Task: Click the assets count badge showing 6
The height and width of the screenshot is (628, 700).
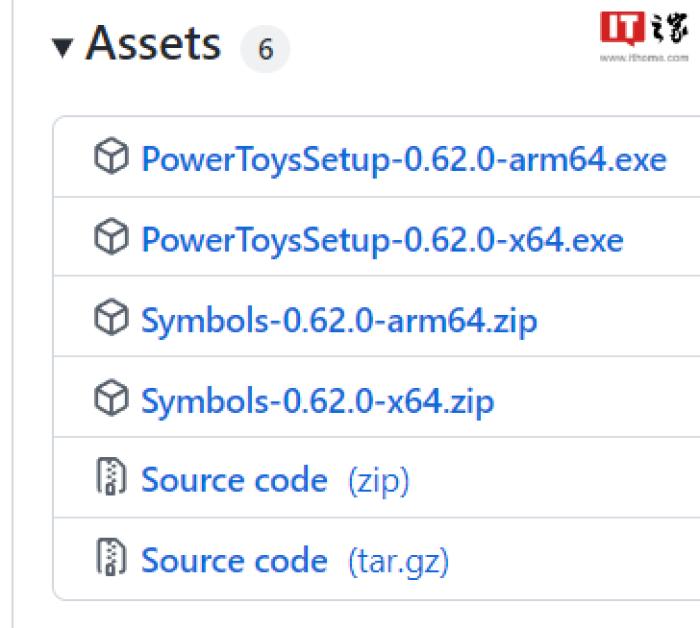Action: coord(265,49)
